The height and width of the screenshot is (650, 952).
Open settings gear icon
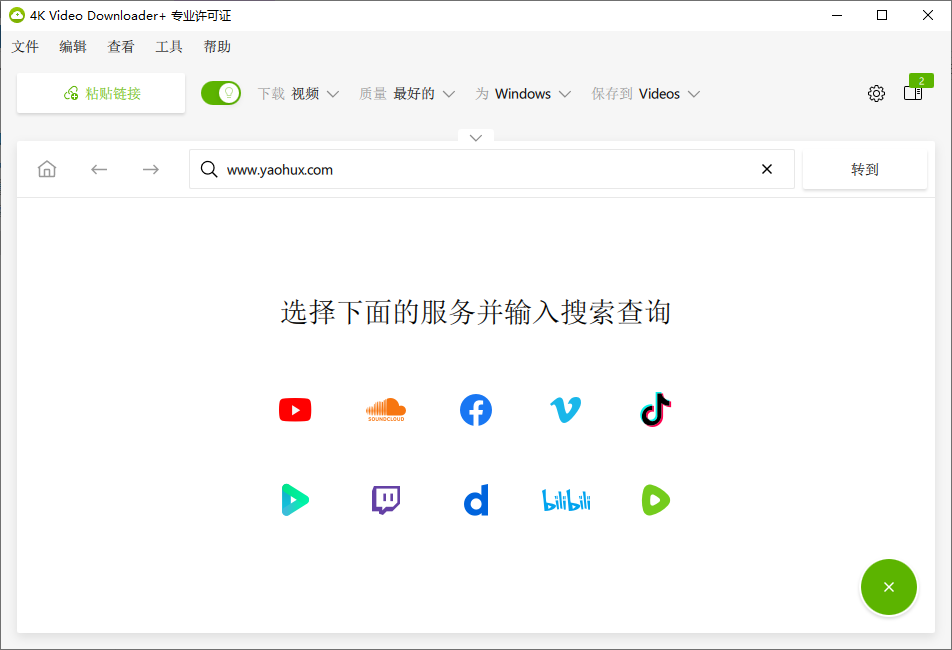(x=876, y=93)
